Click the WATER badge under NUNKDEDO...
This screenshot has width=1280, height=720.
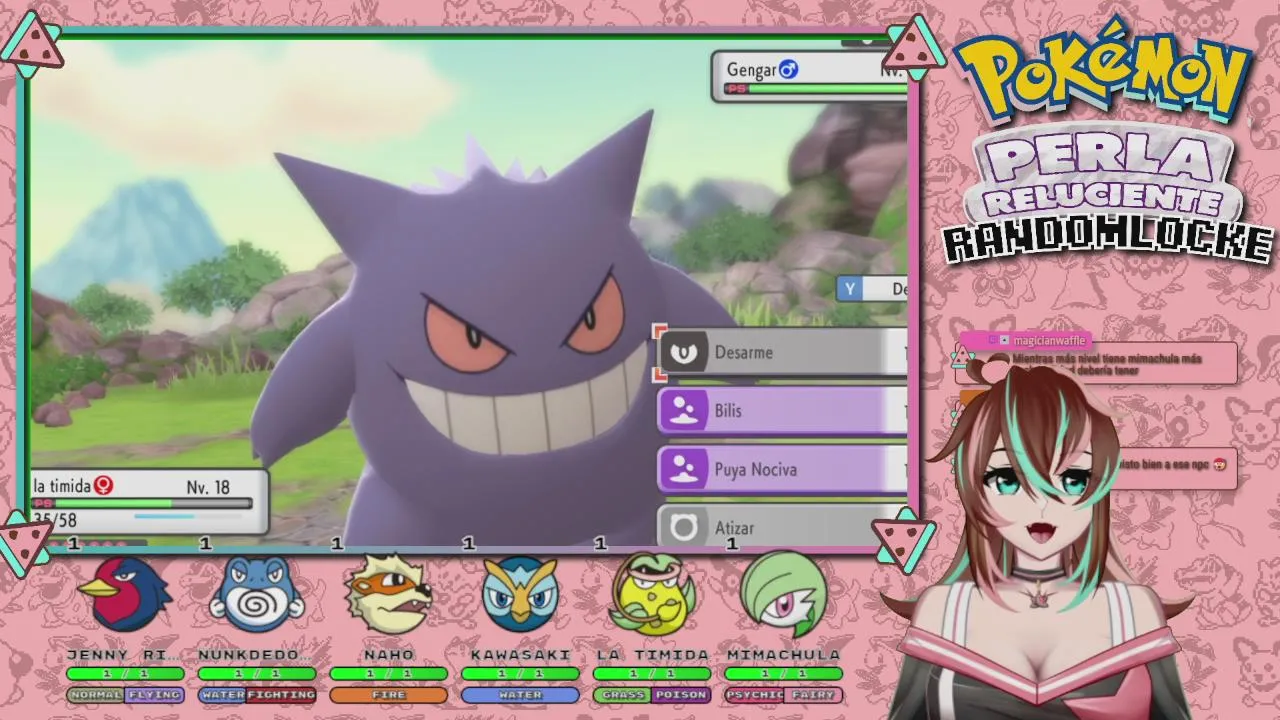coord(222,695)
